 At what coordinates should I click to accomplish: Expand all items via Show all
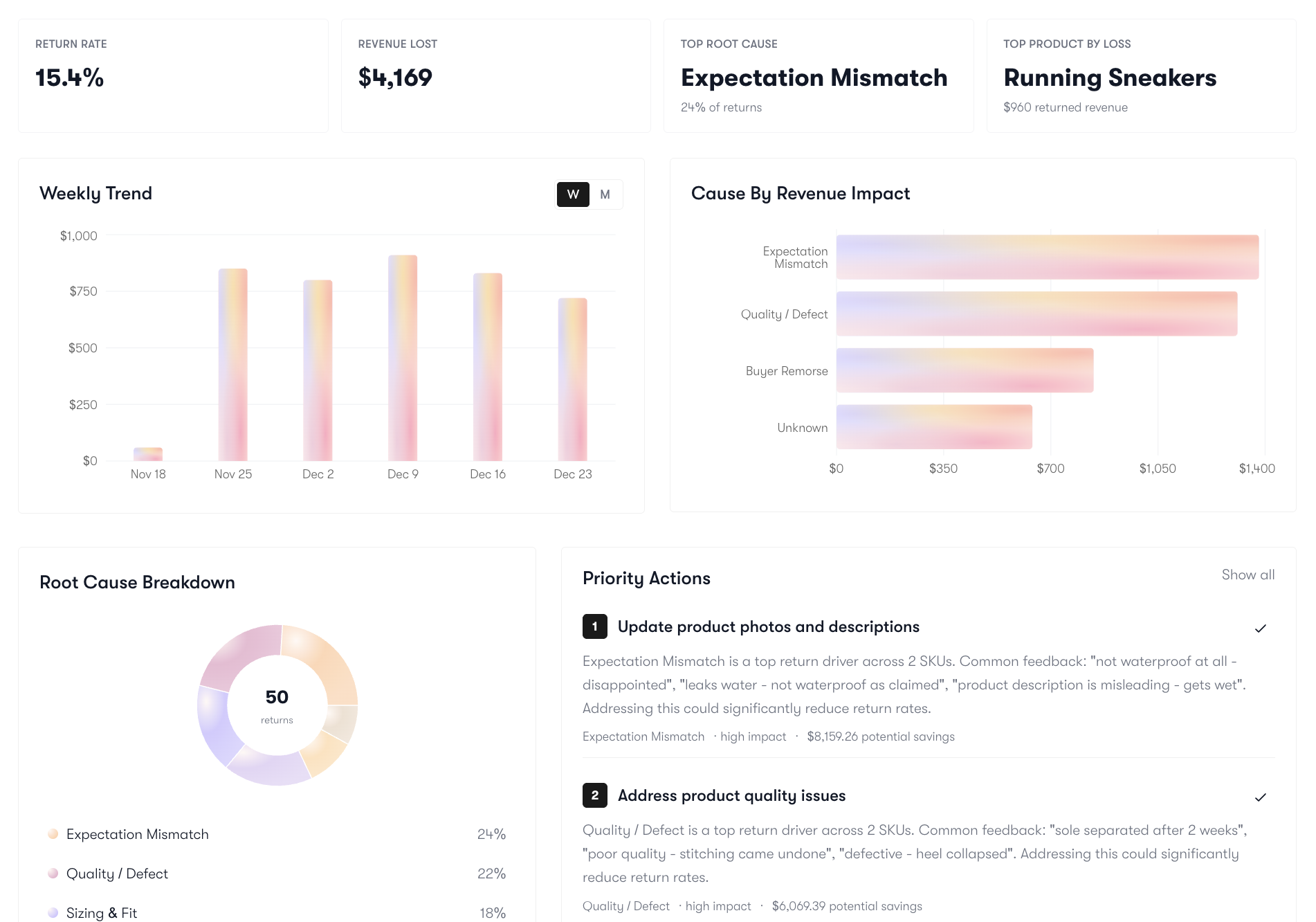pyautogui.click(x=1248, y=575)
